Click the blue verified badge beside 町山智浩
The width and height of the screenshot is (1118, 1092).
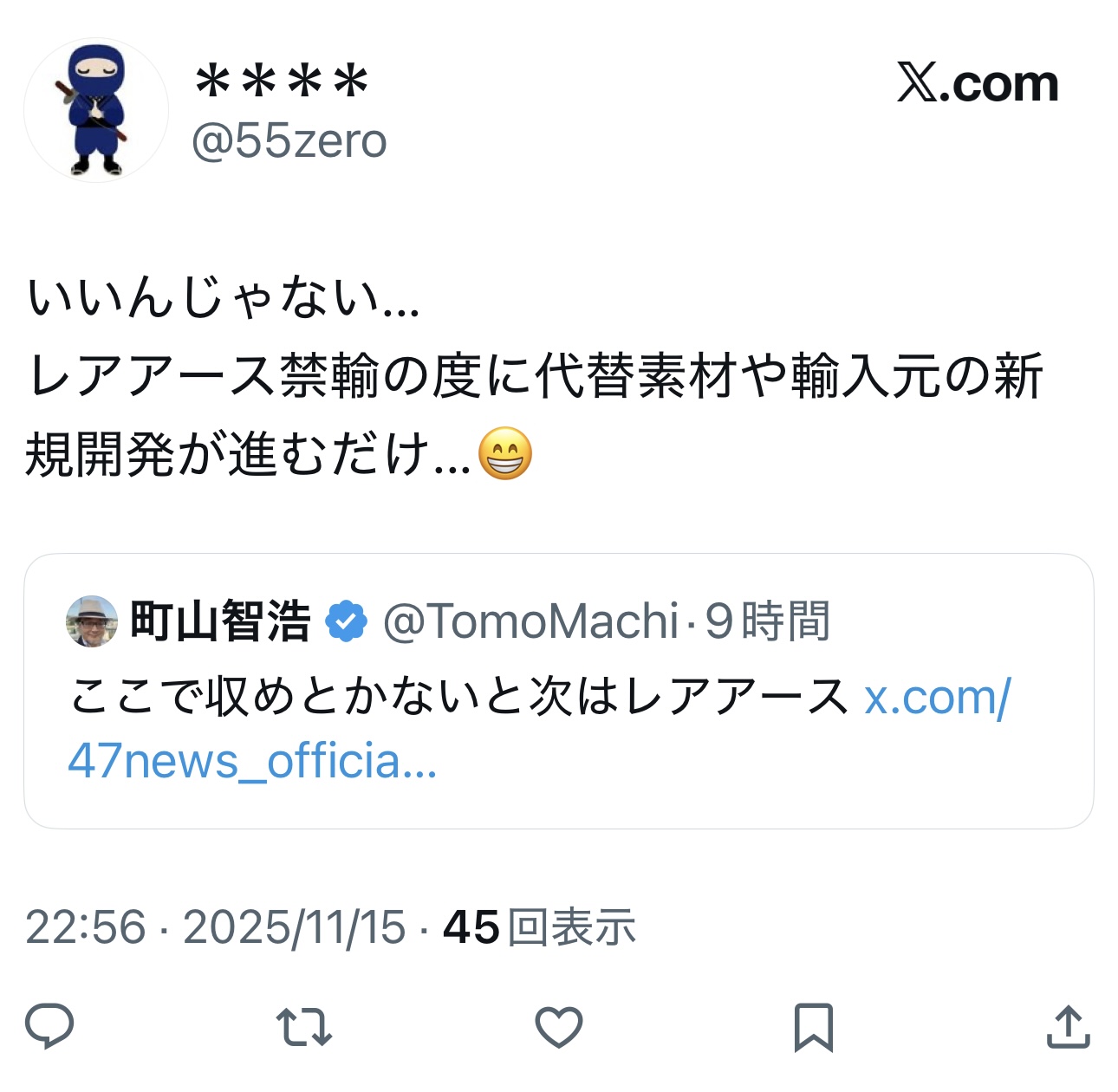point(347,621)
